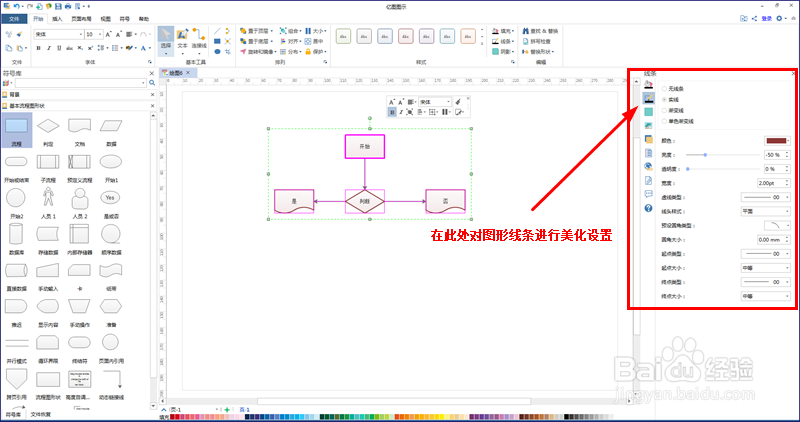
Task: Click the Bold button in ribbon font group
Action: click(x=38, y=48)
